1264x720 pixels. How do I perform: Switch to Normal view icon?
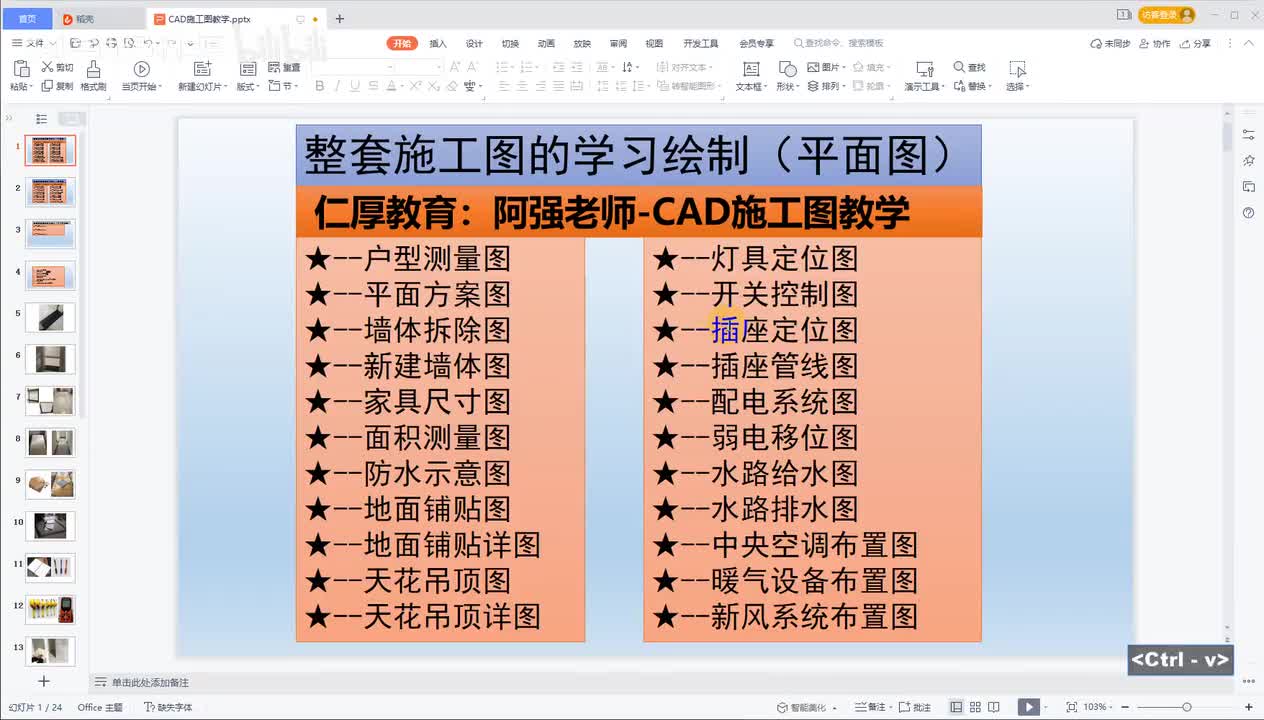(957, 707)
